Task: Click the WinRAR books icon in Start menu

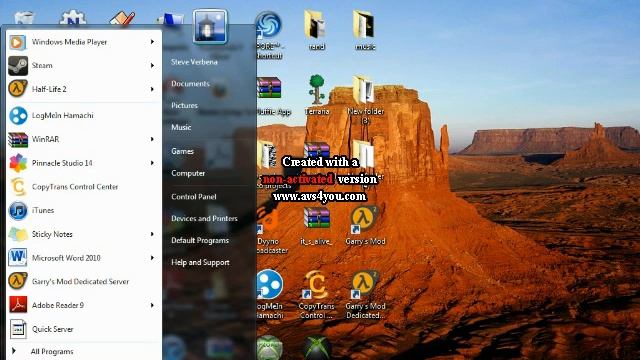Action: [x=18, y=139]
